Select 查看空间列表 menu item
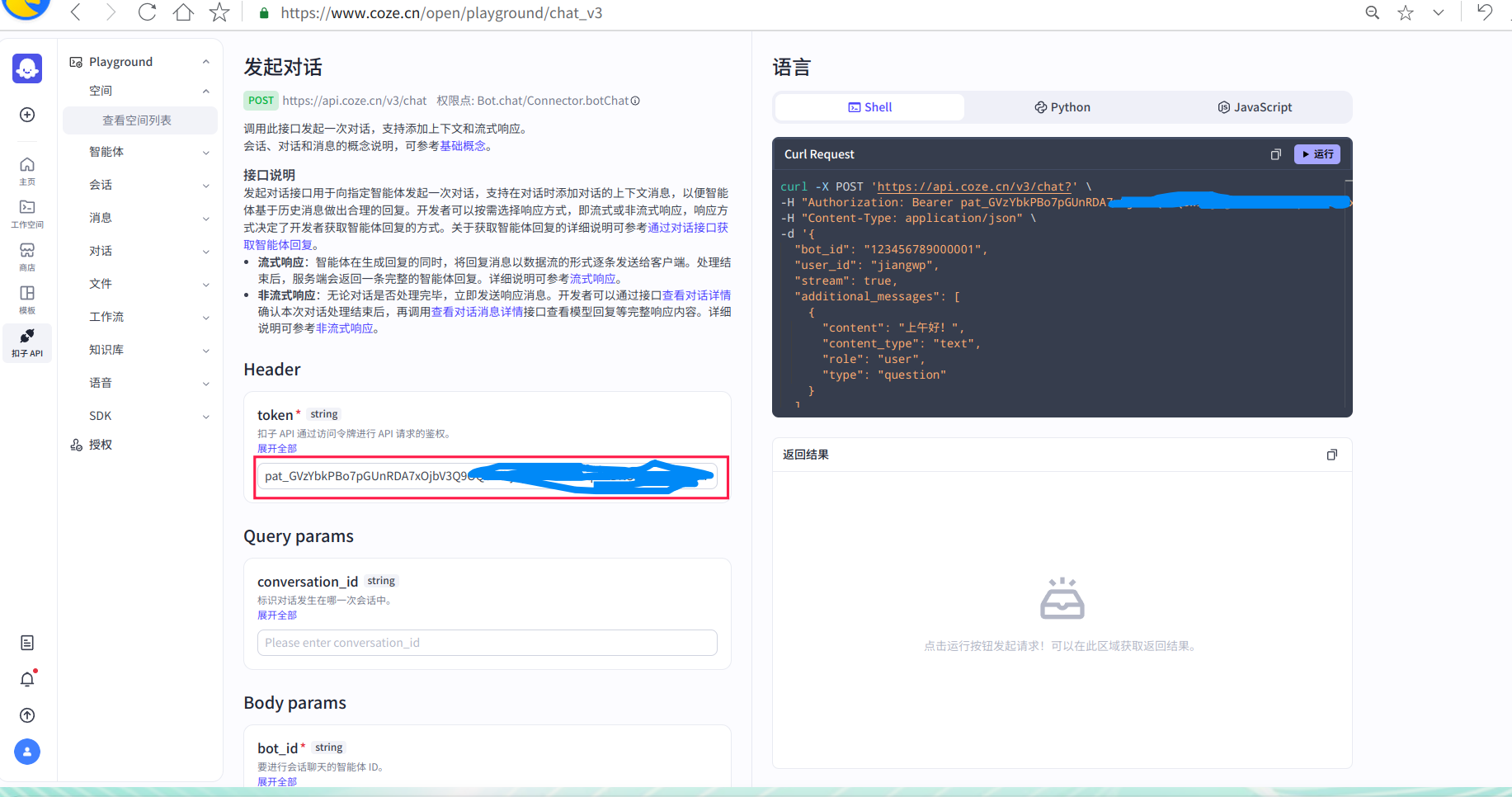 pos(139,120)
